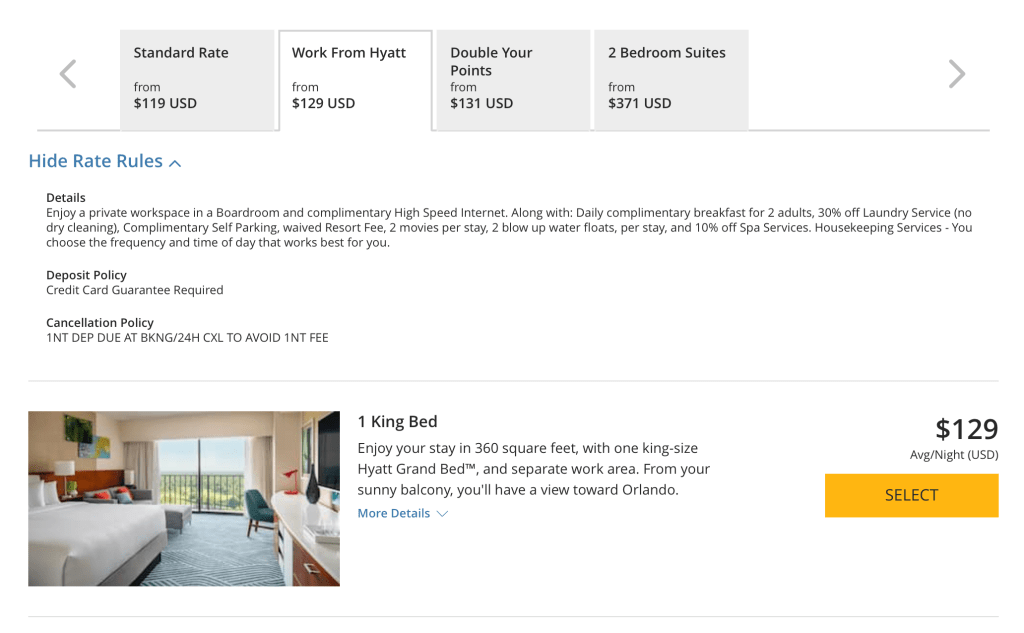
Task: Collapse rate rules with the up chevron
Action: point(175,163)
